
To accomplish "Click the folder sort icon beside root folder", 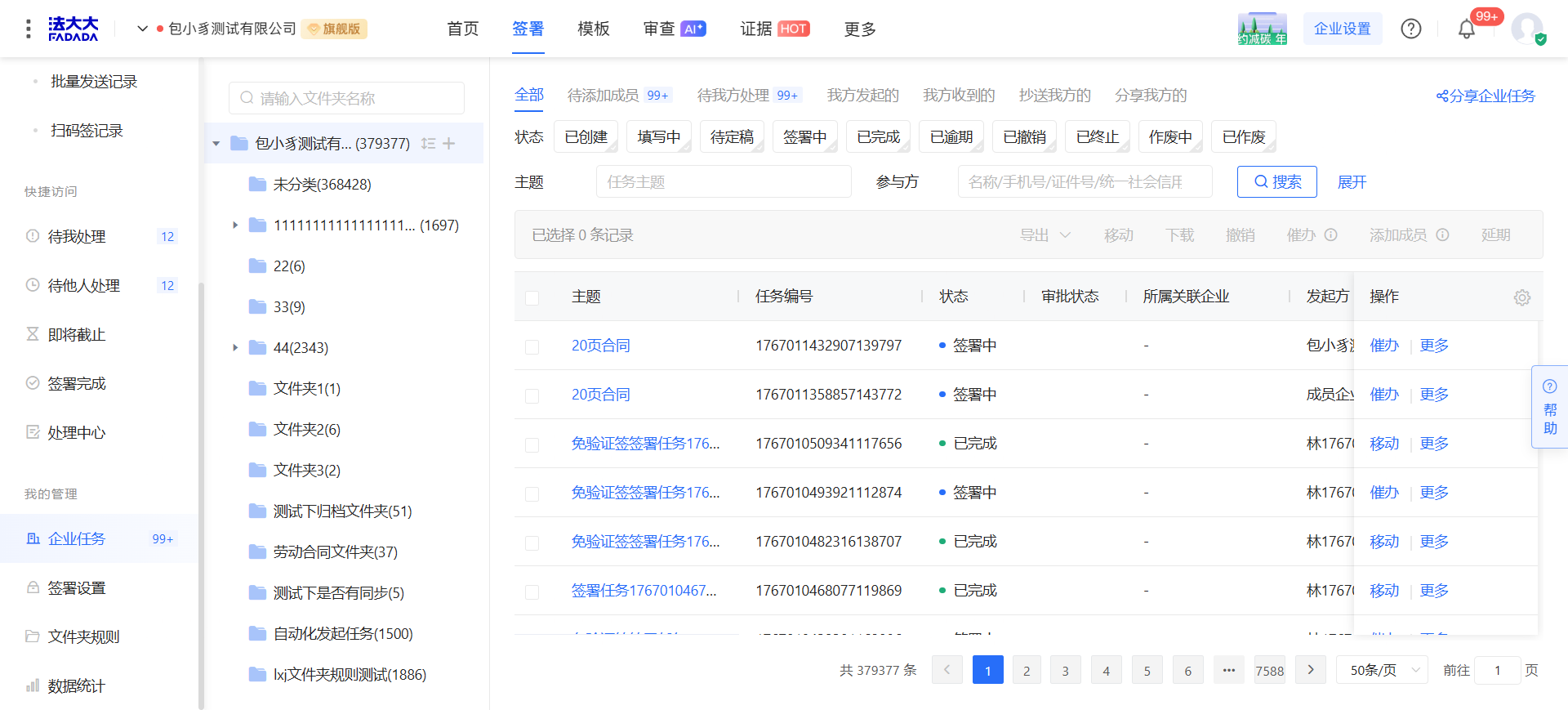I will pos(428,144).
